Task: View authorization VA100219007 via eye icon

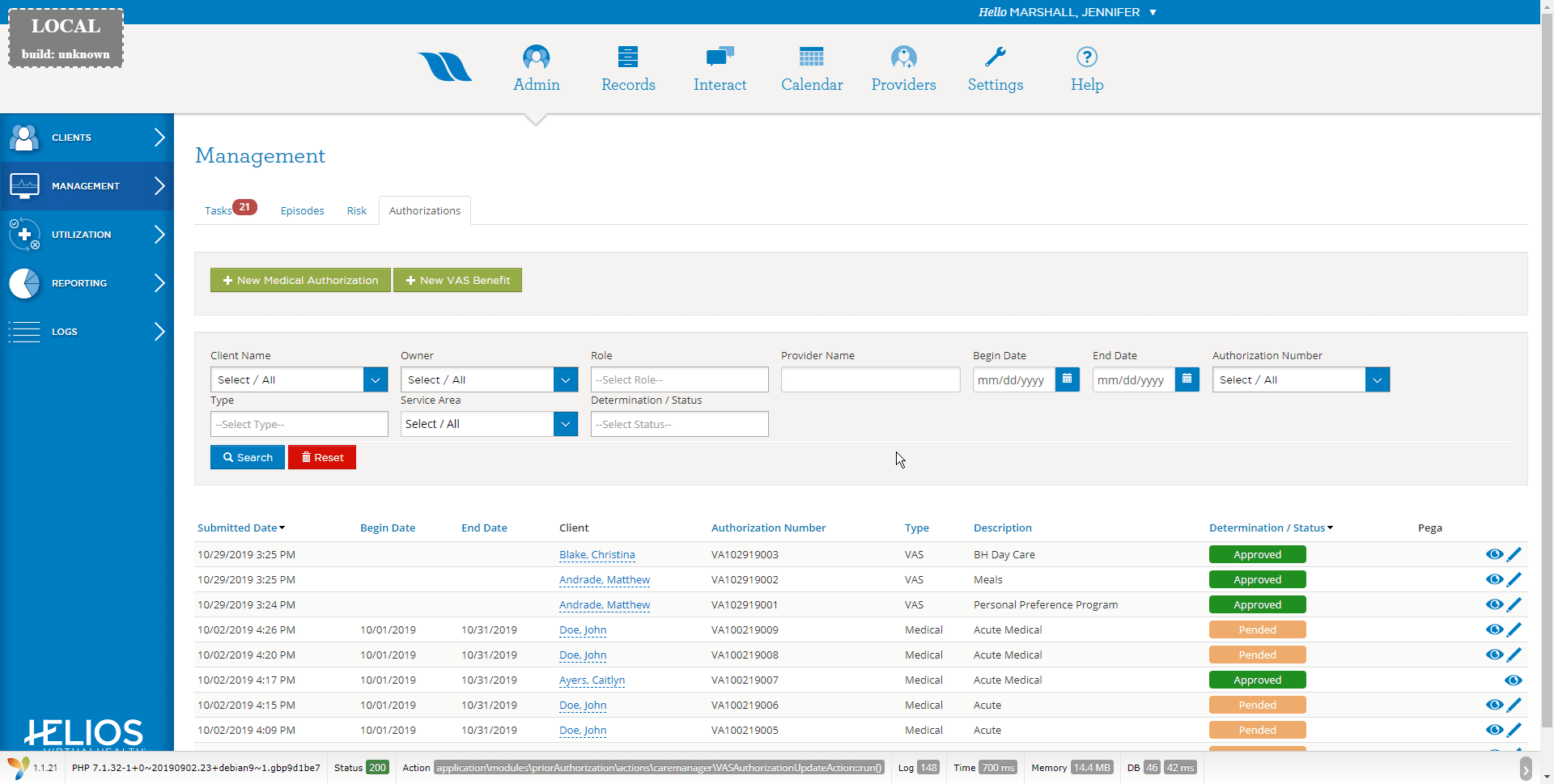Action: click(x=1513, y=680)
